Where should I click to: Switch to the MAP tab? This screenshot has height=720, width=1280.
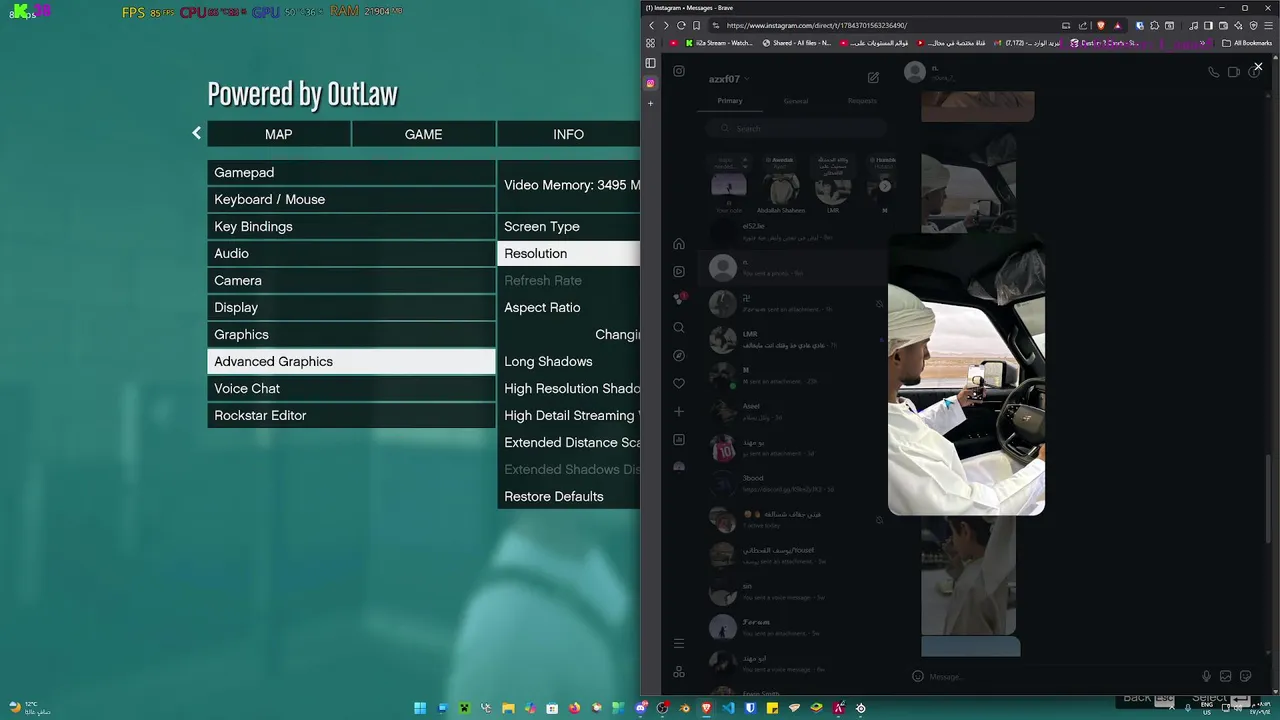coord(279,134)
